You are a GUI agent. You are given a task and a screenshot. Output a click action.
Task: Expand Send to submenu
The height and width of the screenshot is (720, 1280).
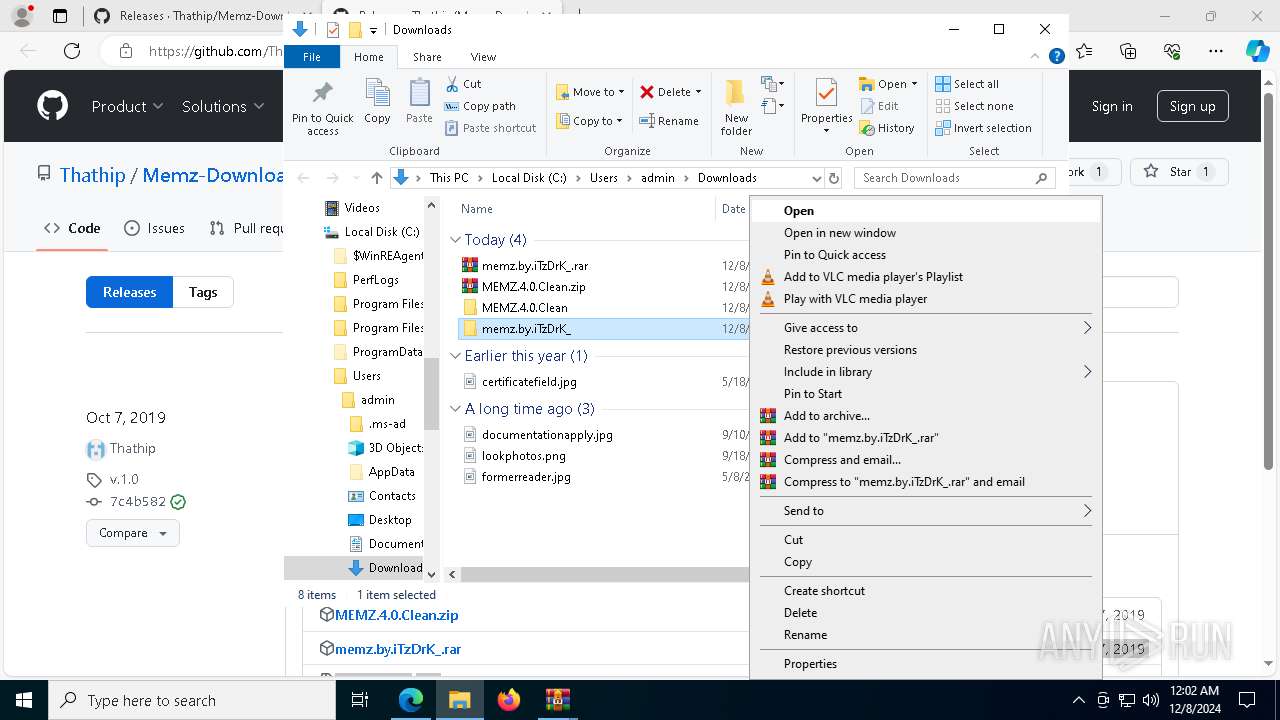point(926,511)
